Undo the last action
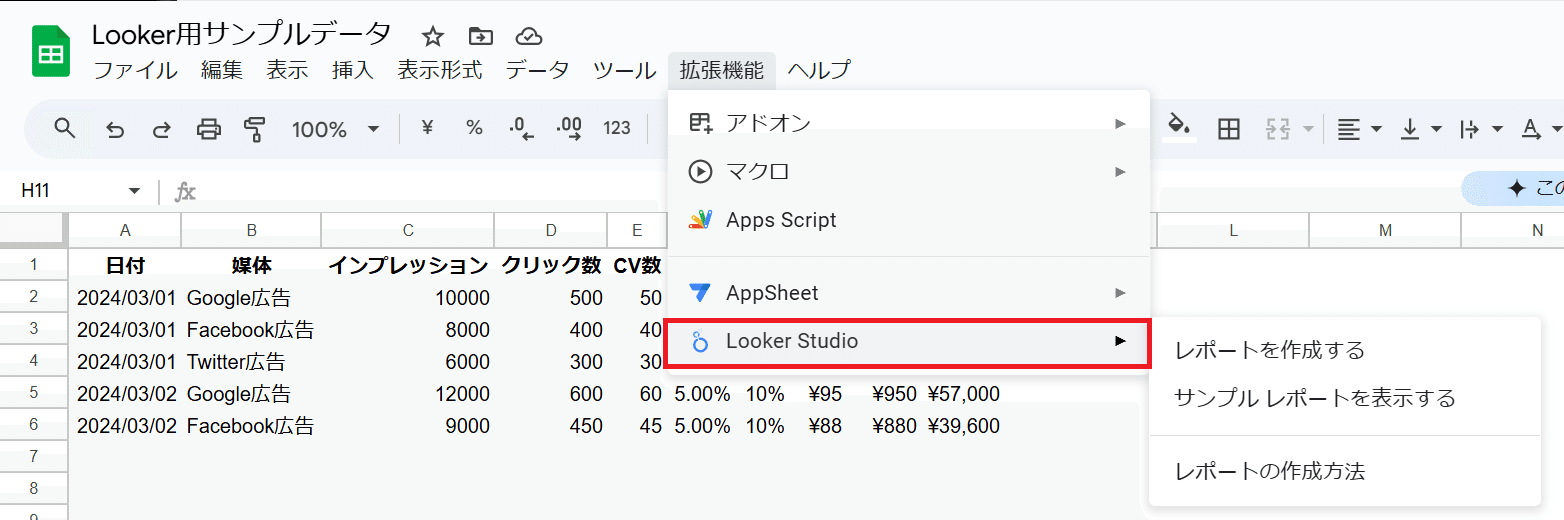Screen dimensions: 1564x520 point(115,129)
